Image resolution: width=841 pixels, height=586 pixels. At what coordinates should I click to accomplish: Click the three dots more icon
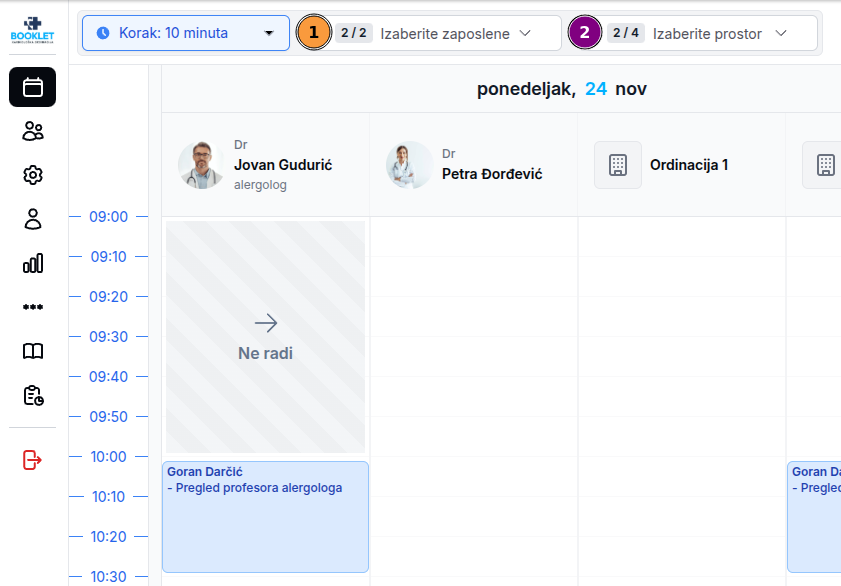tap(33, 307)
